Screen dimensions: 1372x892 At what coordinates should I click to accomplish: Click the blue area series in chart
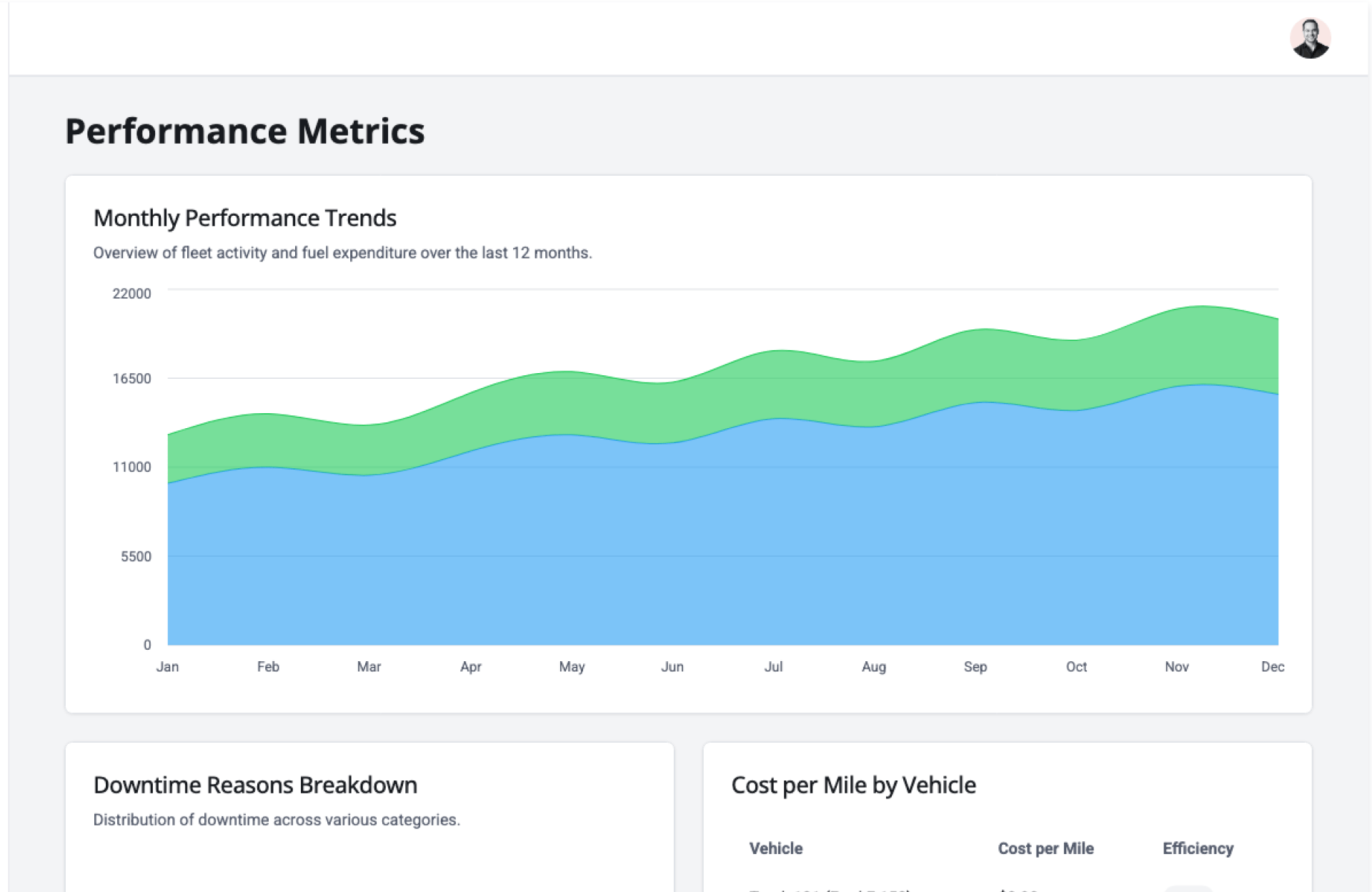pos(715,543)
